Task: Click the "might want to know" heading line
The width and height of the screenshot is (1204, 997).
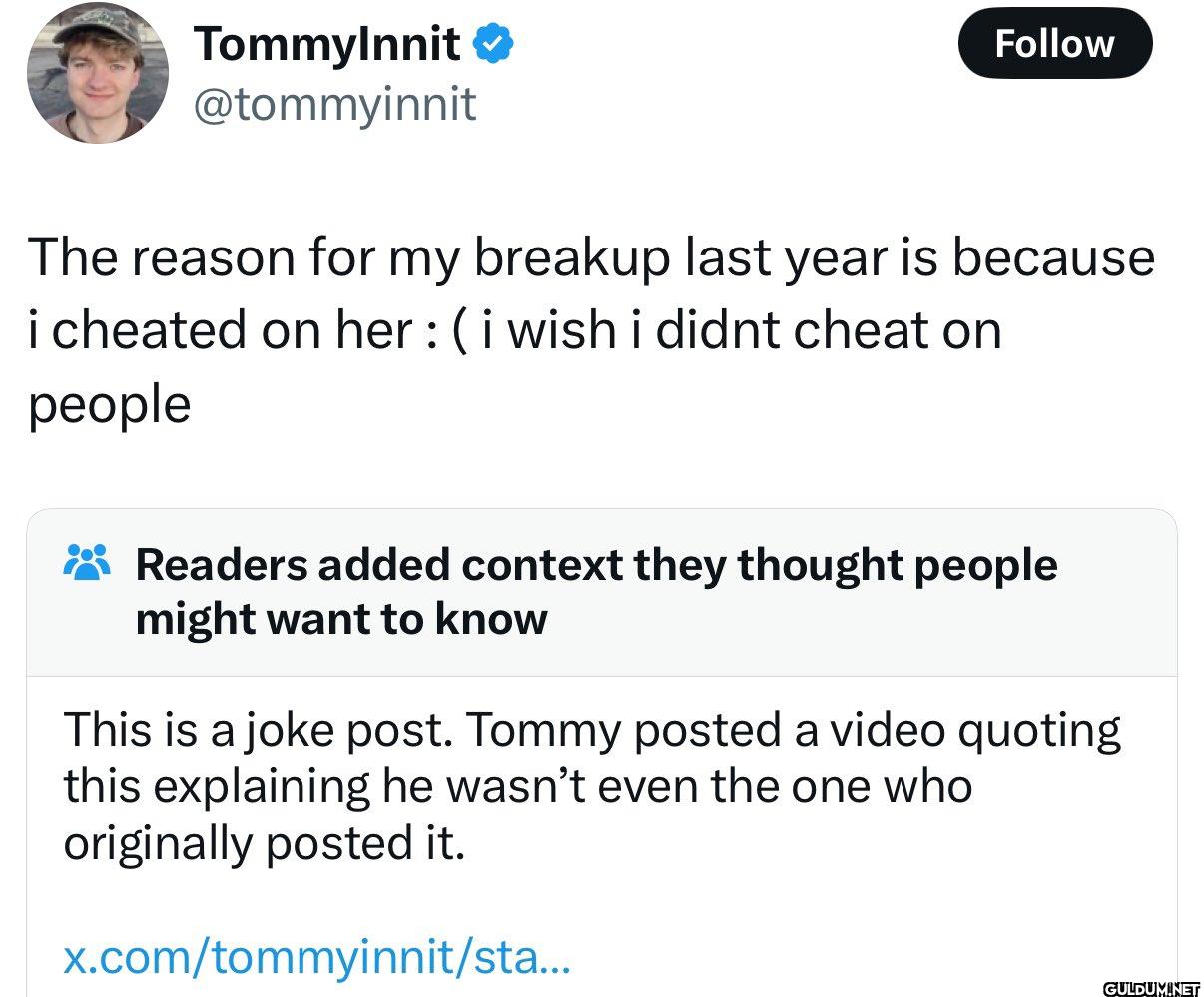Action: (x=341, y=620)
